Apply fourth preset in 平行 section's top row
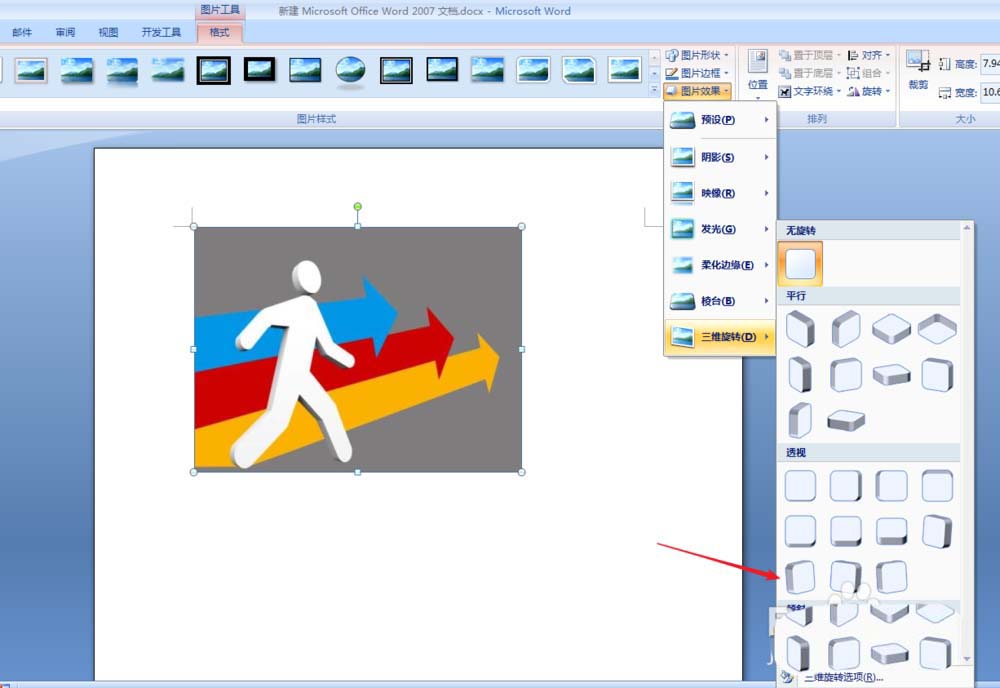The width and height of the screenshot is (1000, 688). point(937,329)
